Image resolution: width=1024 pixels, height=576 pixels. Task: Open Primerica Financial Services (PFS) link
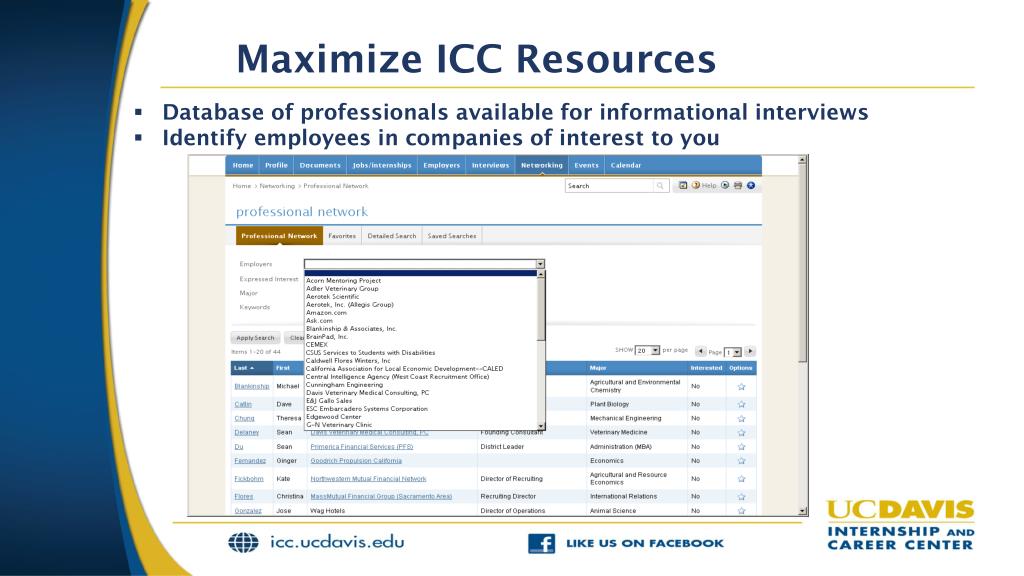(x=362, y=447)
